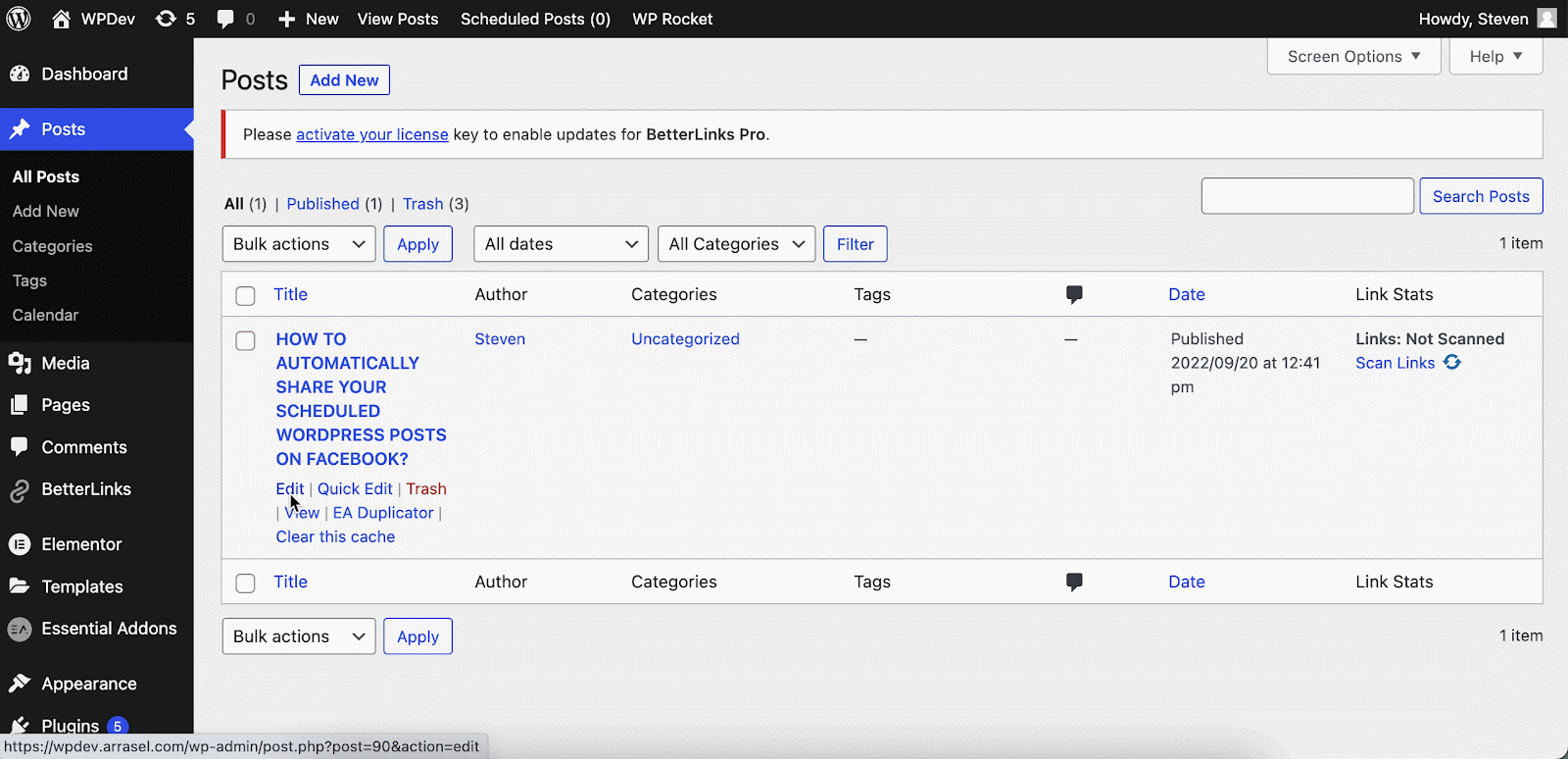Viewport: 1568px width, 759px height.
Task: Tick the checkbox for the Facebook post row
Action: pyautogui.click(x=246, y=340)
